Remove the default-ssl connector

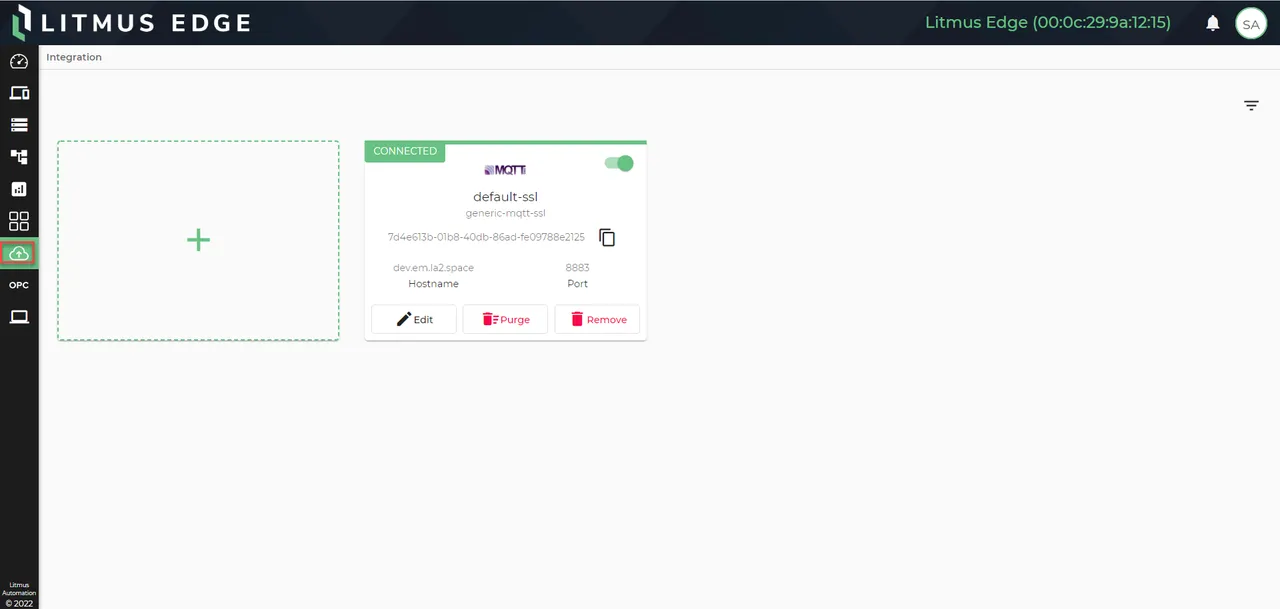597,319
